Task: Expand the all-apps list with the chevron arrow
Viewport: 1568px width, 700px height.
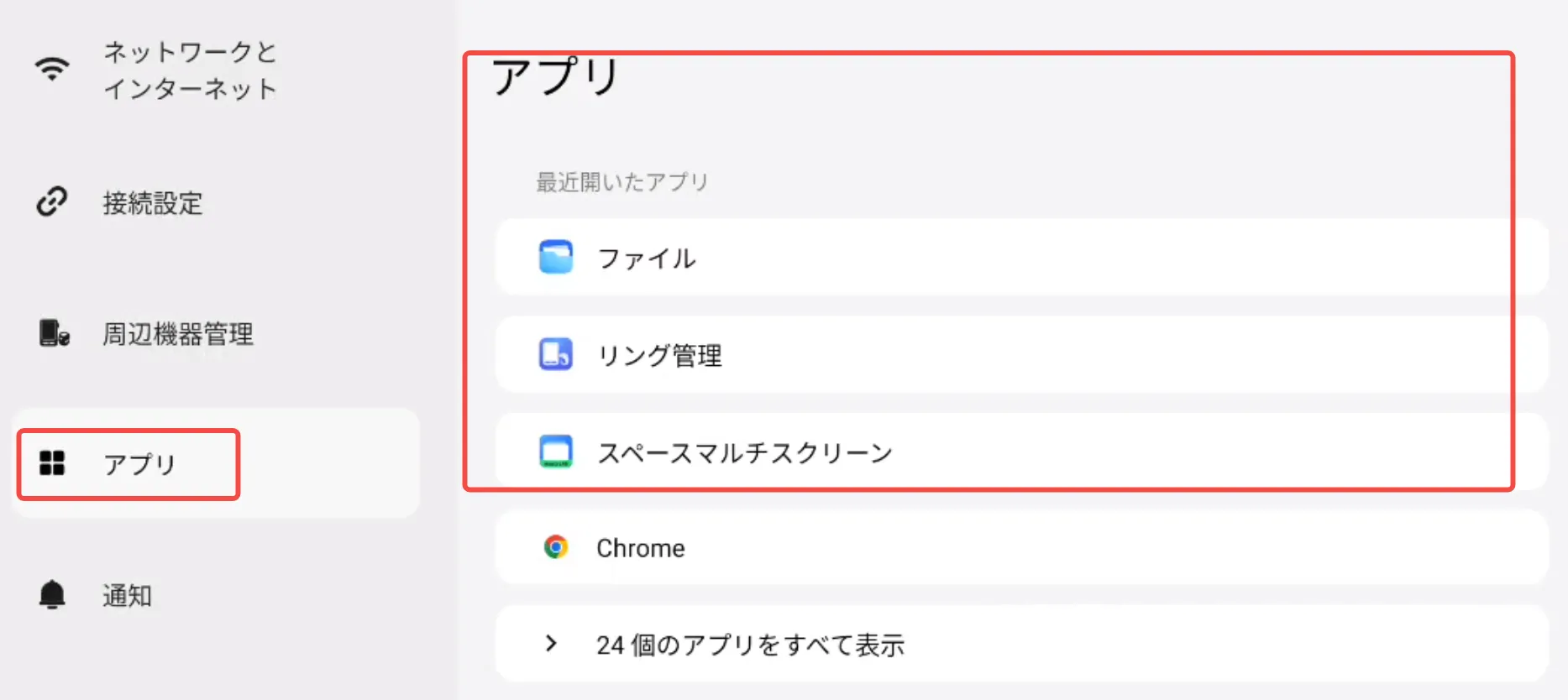Action: (551, 644)
